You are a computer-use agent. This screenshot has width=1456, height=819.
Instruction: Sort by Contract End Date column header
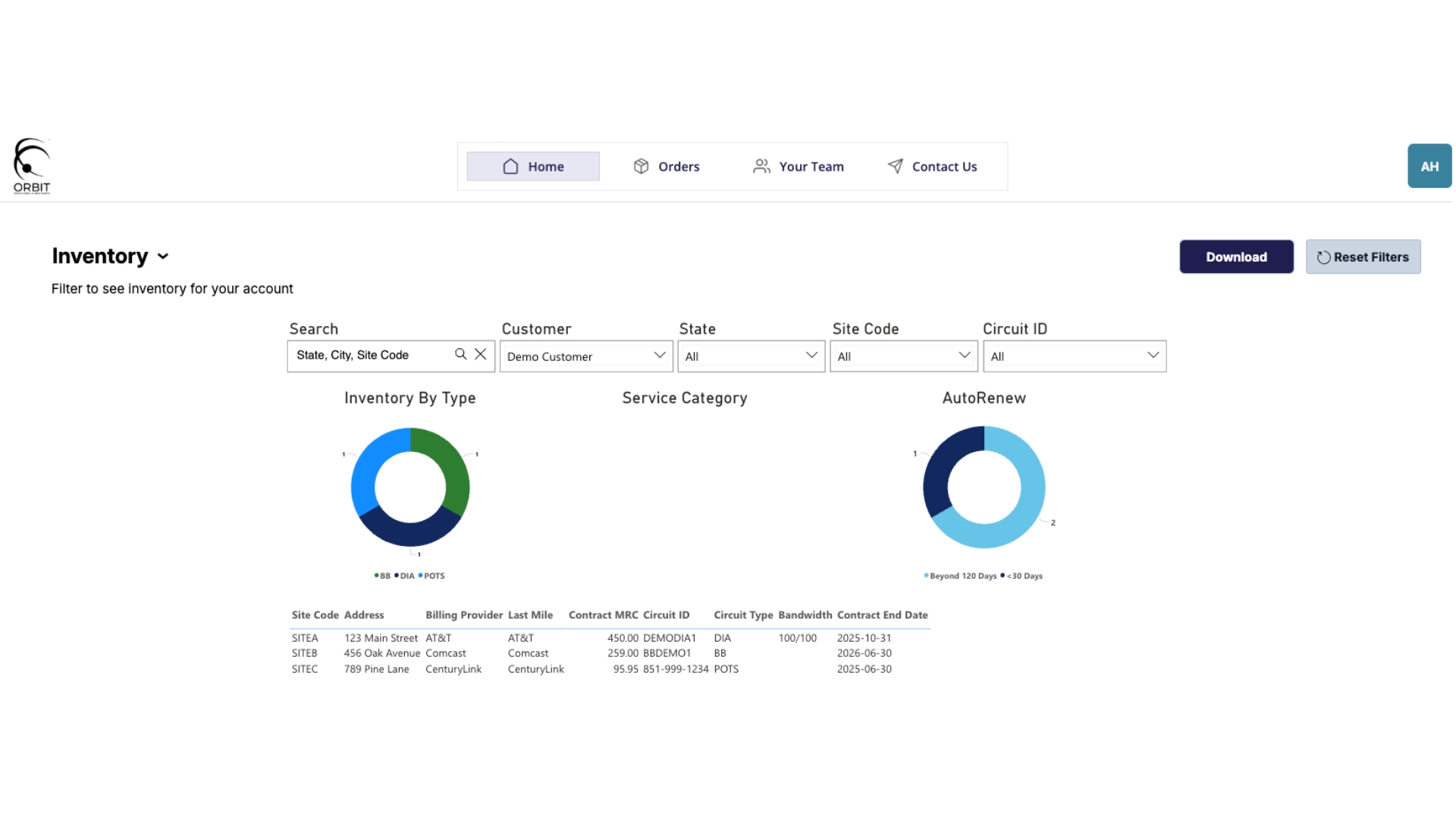(882, 615)
